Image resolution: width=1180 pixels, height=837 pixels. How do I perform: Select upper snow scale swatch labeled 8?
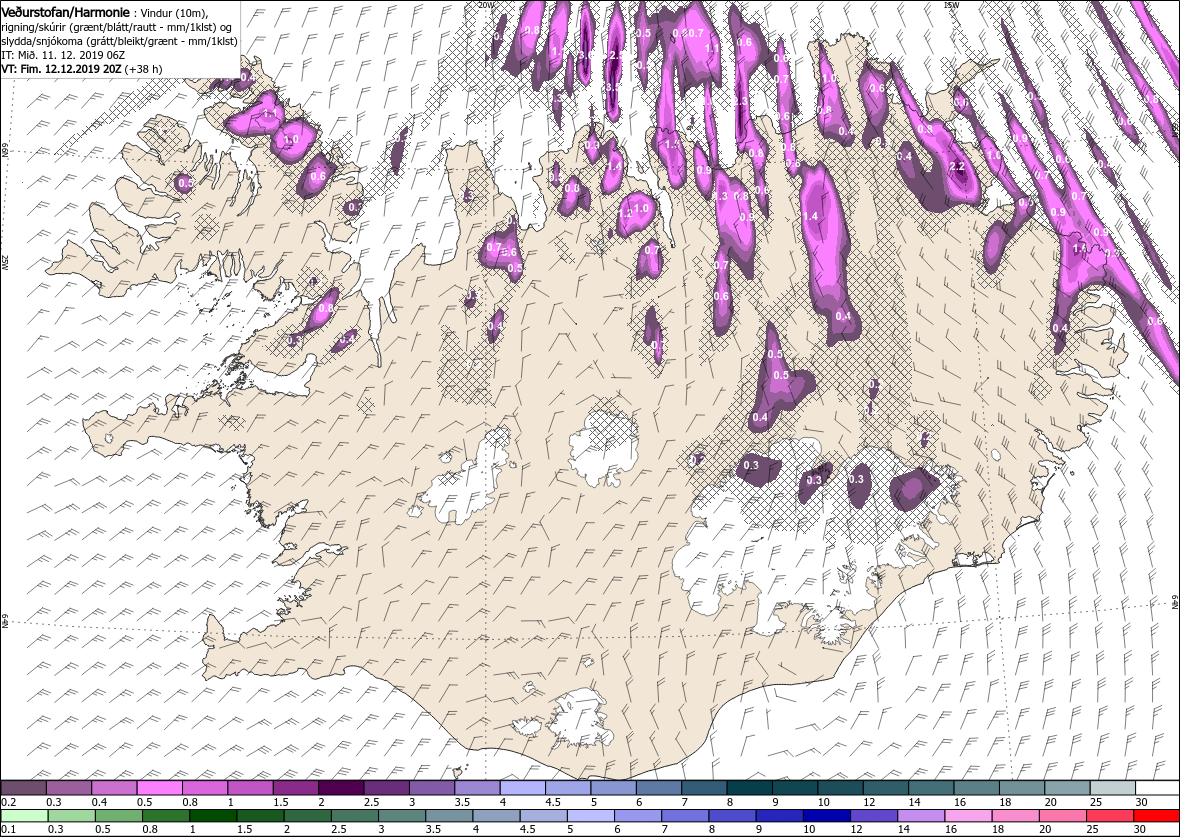tap(749, 787)
